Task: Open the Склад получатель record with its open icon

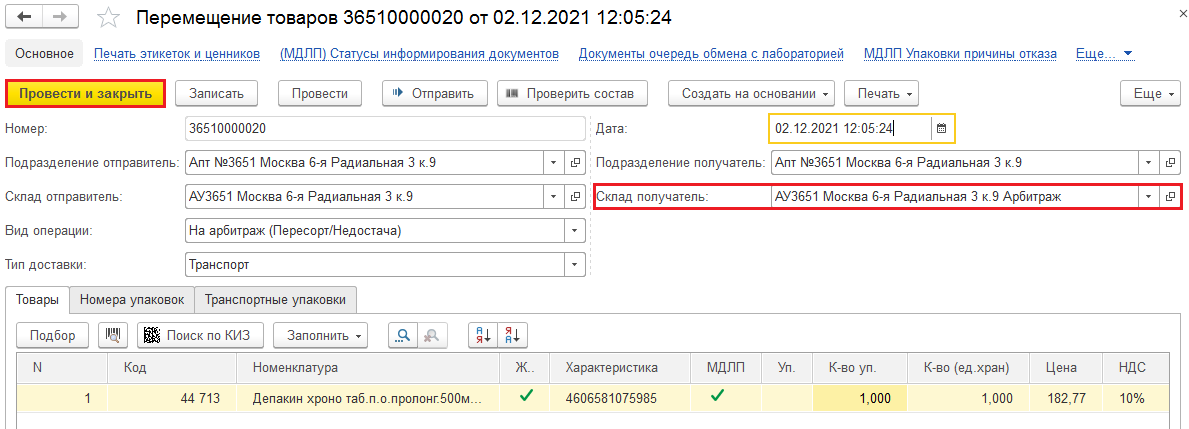Action: click(x=1170, y=197)
